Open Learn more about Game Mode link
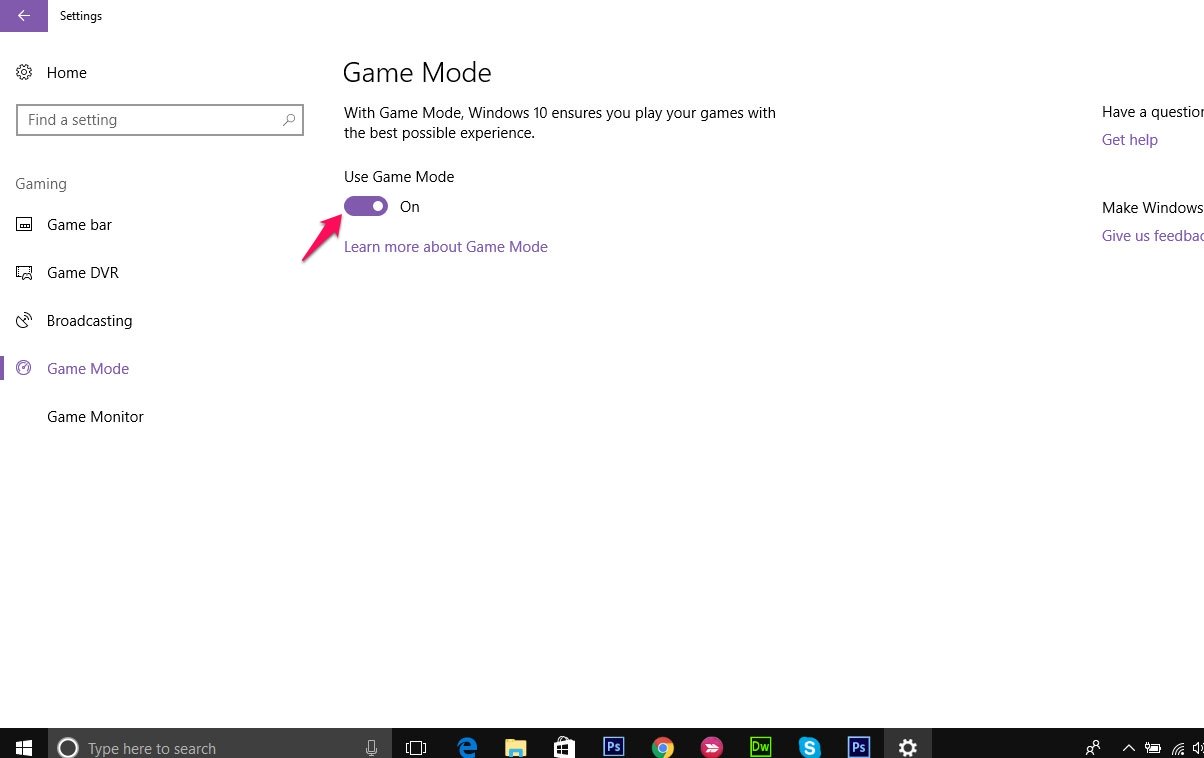The width and height of the screenshot is (1204, 758). click(446, 247)
